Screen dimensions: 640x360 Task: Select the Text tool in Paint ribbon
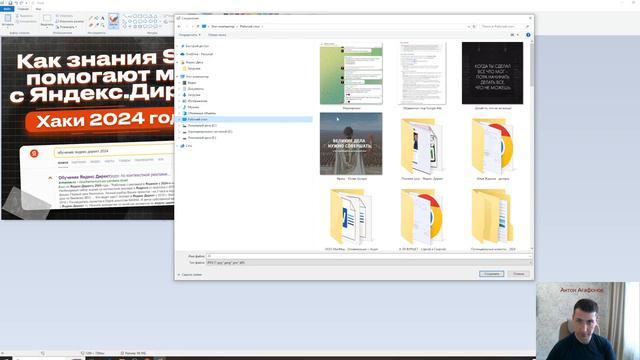[102, 18]
